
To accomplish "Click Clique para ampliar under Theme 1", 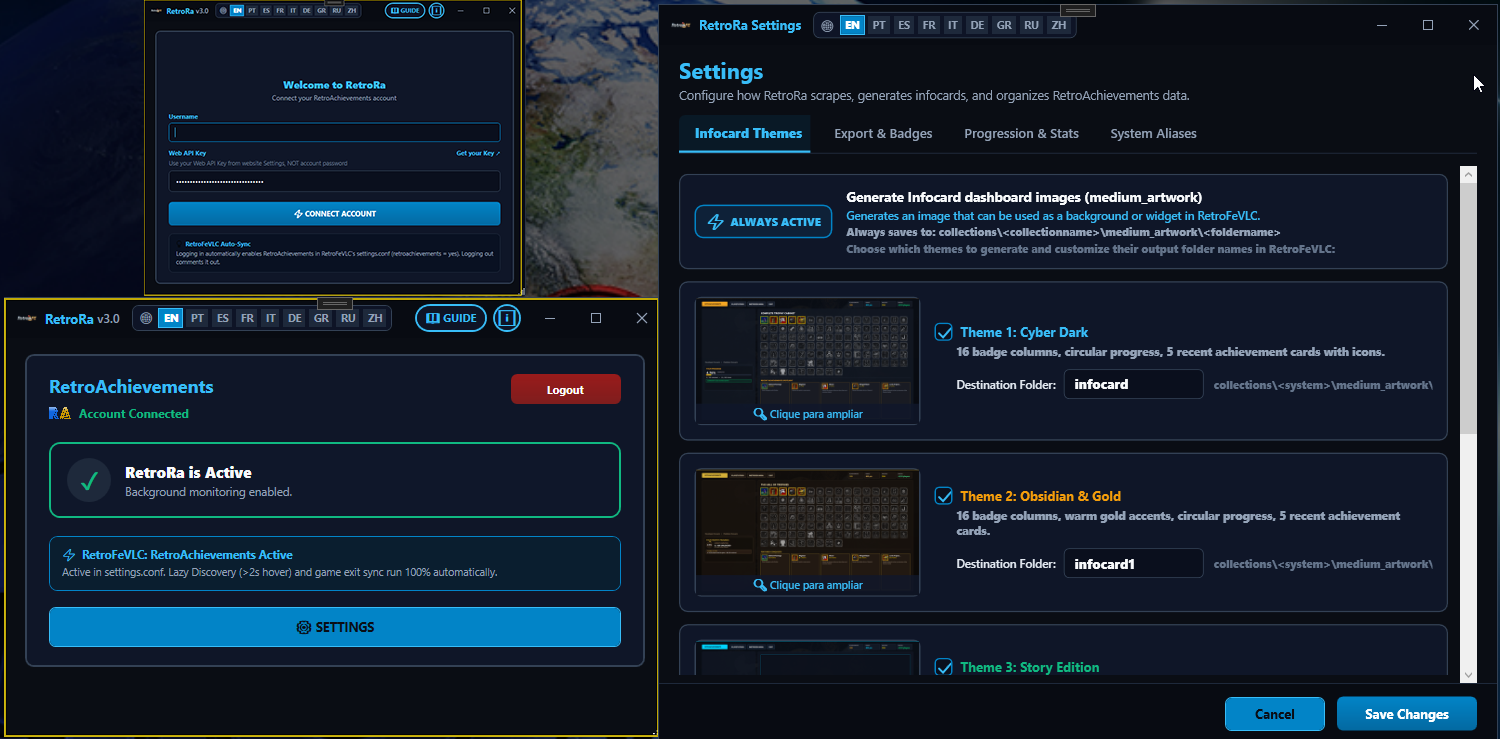I will click(816, 414).
